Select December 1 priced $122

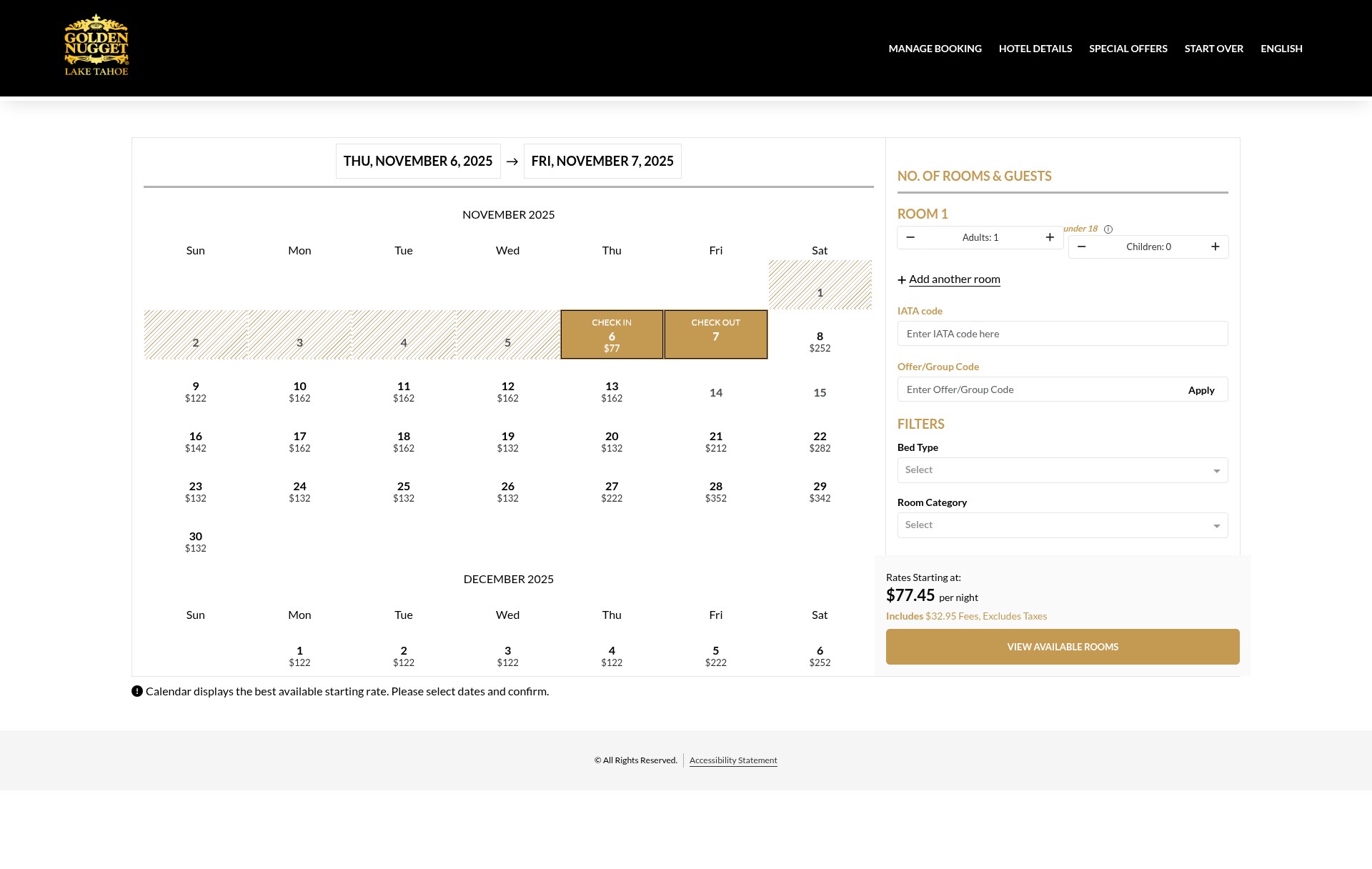[299, 656]
